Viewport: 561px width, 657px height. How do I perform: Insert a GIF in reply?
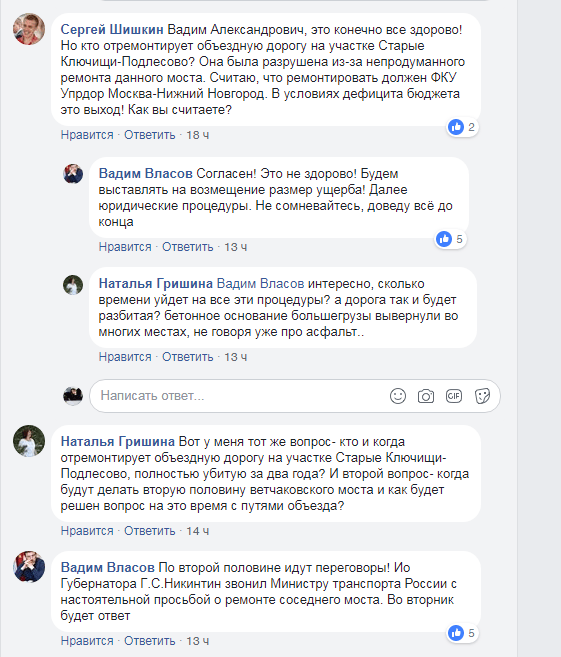pyautogui.click(x=454, y=396)
